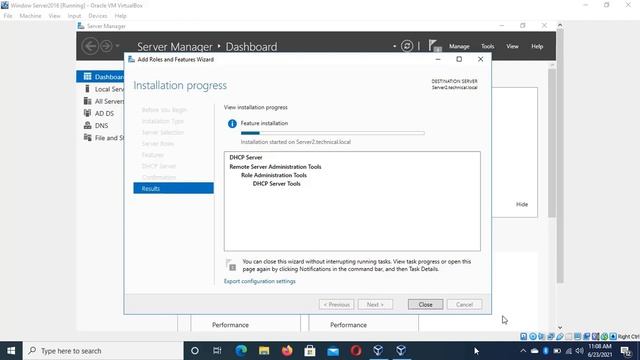The height and width of the screenshot is (360, 640).
Task: Open Mail app from taskbar
Action: pos(333,351)
